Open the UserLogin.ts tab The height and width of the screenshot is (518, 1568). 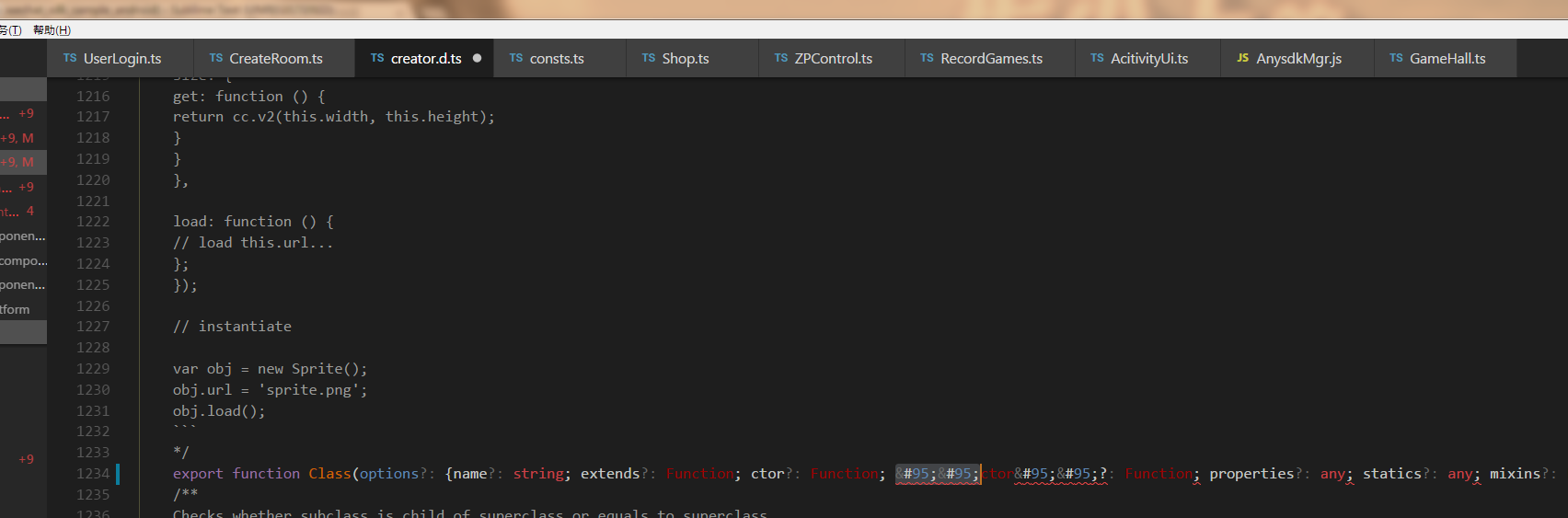tap(121, 58)
